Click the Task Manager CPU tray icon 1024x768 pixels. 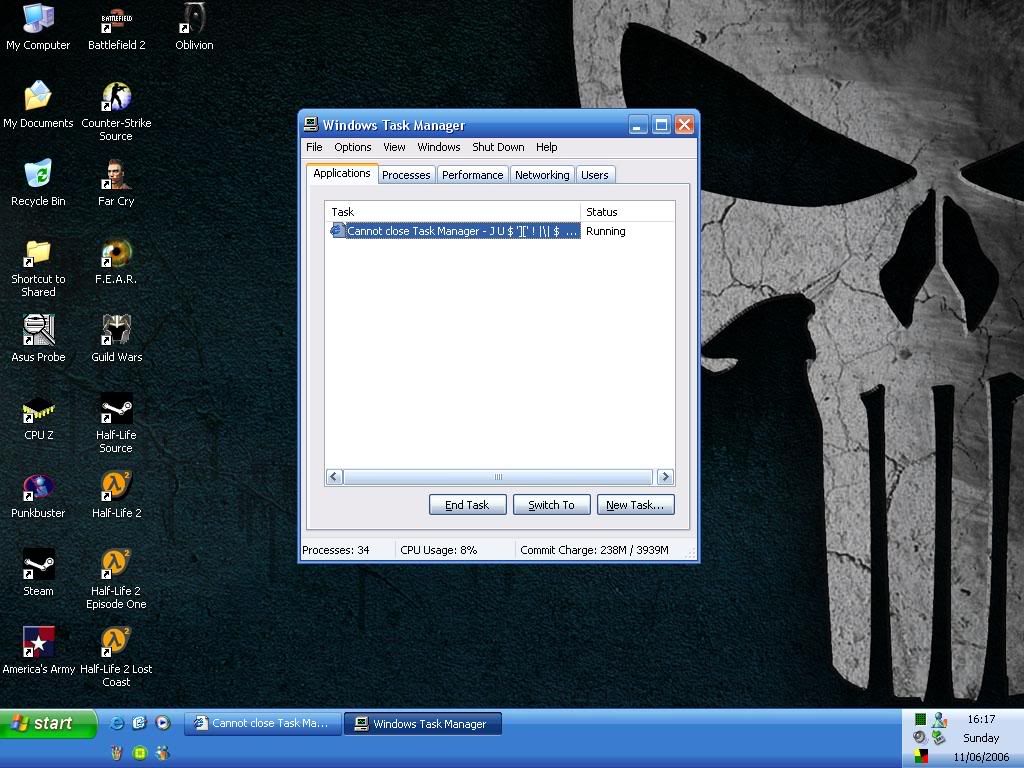click(x=920, y=719)
